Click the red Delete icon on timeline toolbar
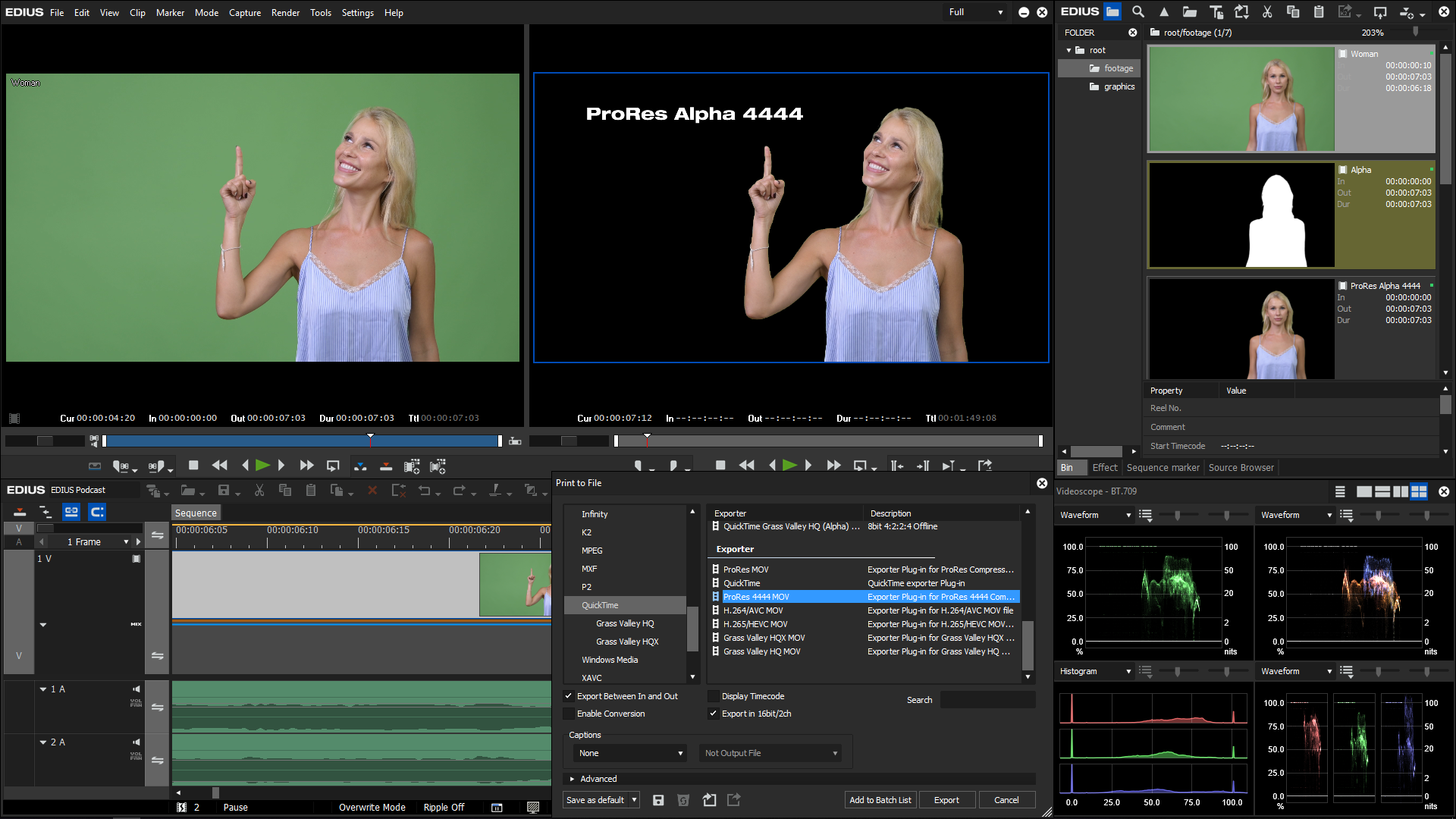The image size is (1456, 819). pos(372,491)
